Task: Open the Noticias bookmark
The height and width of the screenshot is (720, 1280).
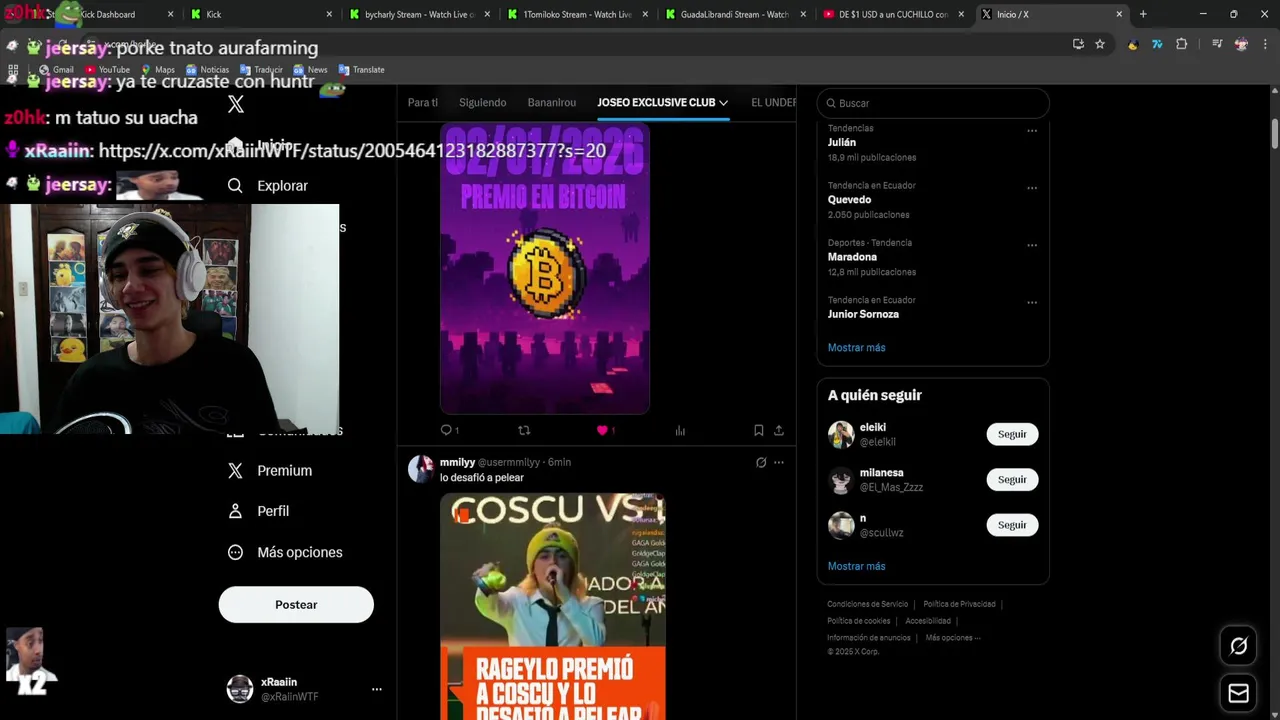Action: pos(207,70)
